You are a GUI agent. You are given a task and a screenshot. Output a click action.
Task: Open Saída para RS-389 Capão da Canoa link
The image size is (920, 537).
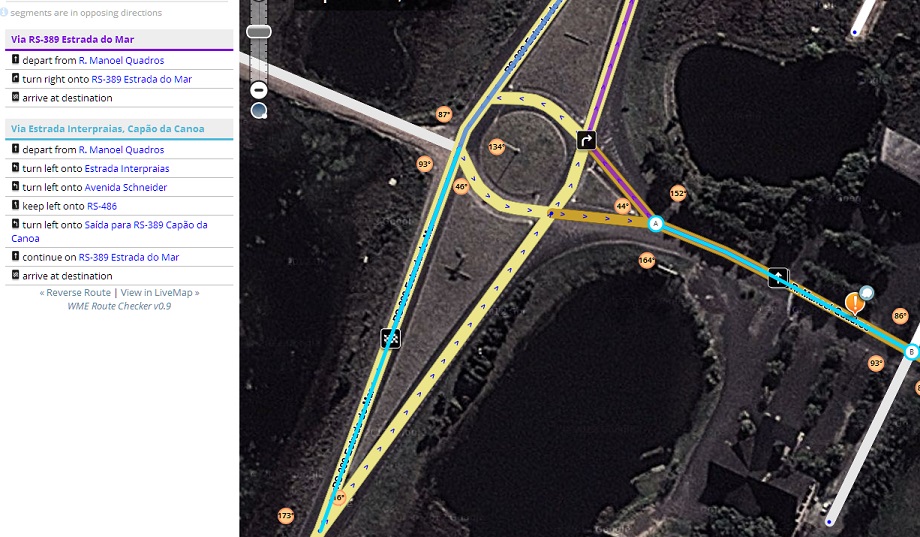[109, 231]
